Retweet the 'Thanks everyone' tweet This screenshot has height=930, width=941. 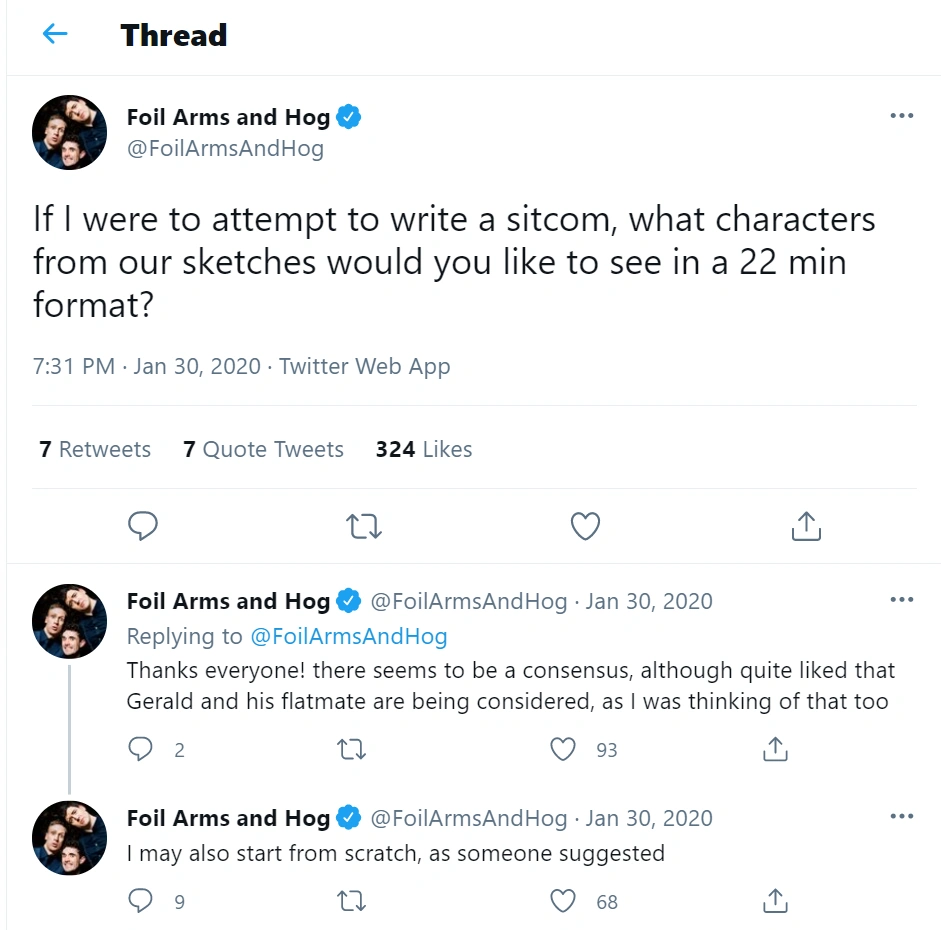pos(351,749)
